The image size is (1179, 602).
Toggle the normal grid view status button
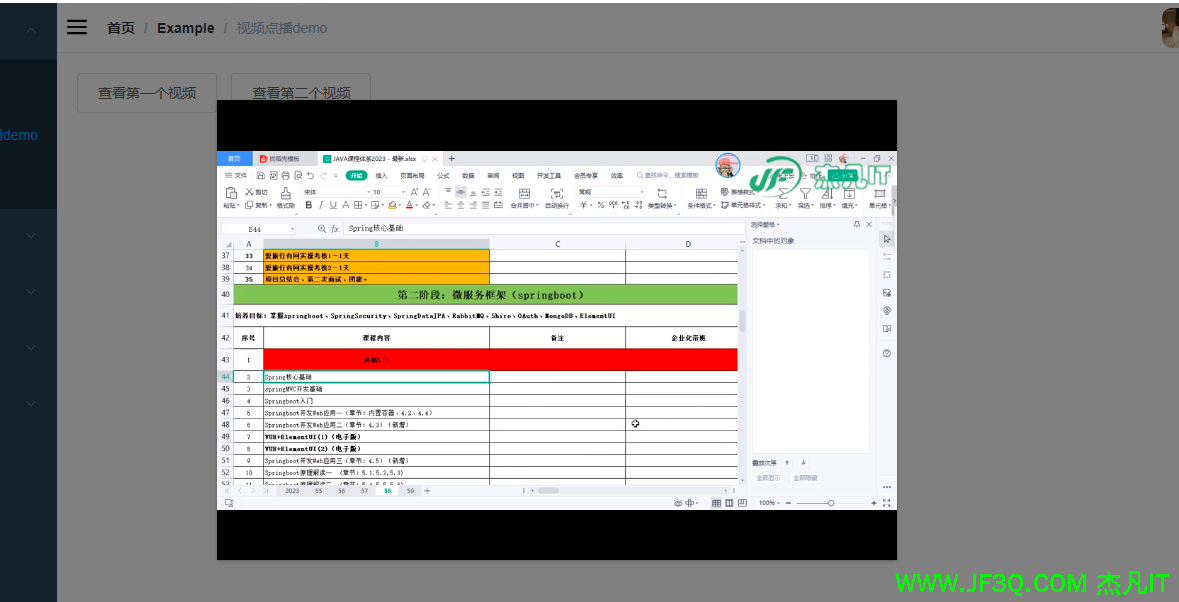[x=715, y=503]
